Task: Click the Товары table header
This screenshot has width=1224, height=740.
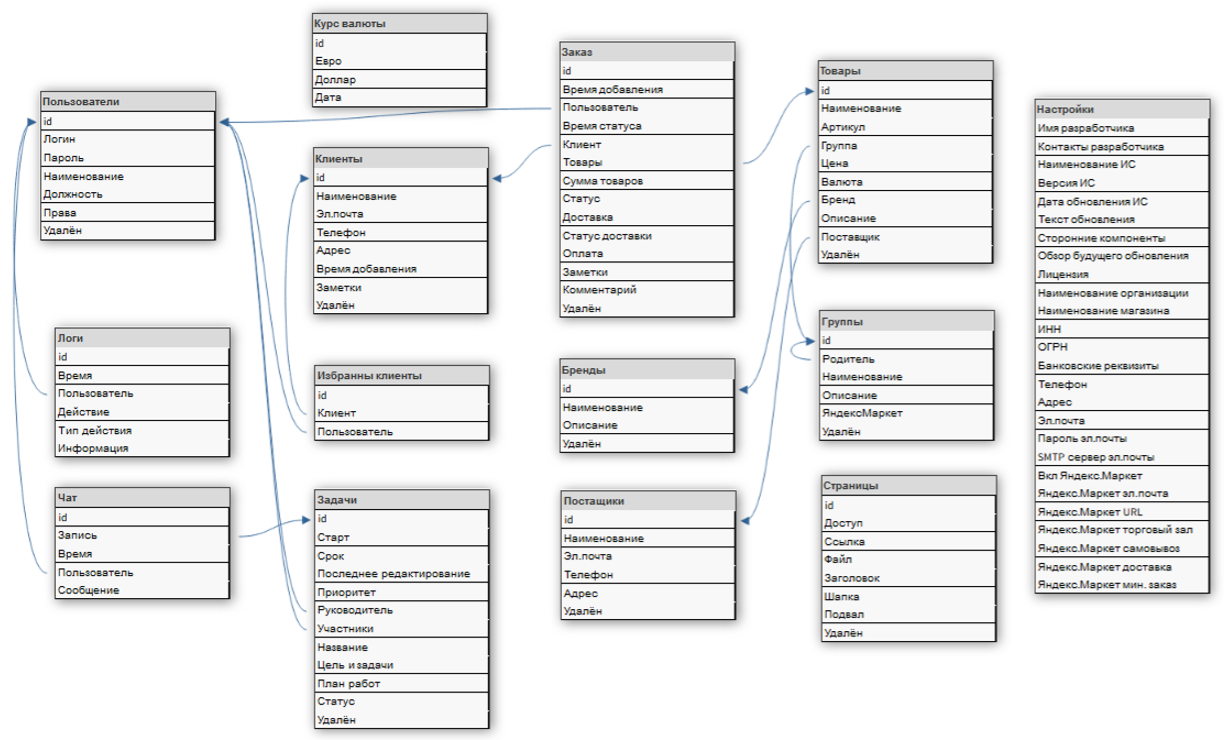Action: pyautogui.click(x=906, y=71)
